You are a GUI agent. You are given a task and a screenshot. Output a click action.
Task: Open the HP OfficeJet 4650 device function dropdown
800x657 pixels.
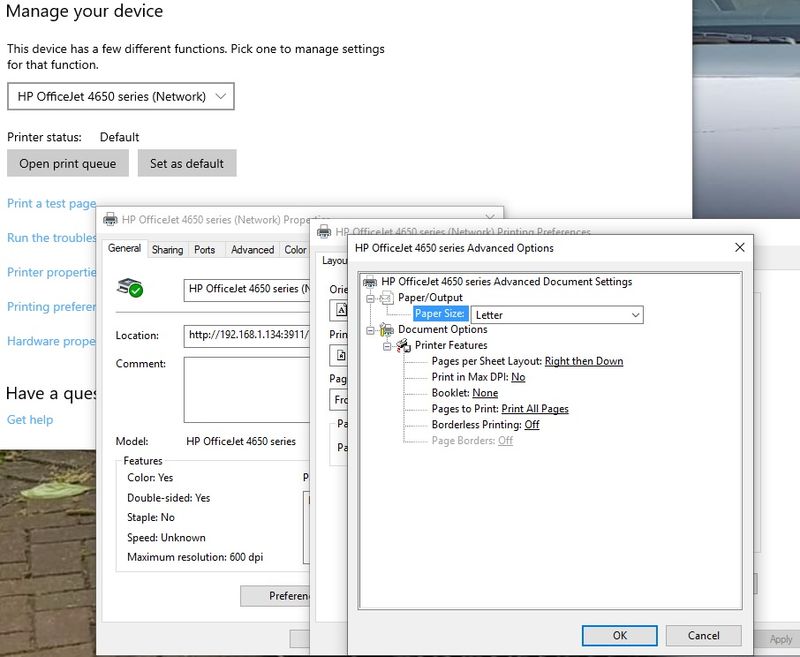(121, 97)
